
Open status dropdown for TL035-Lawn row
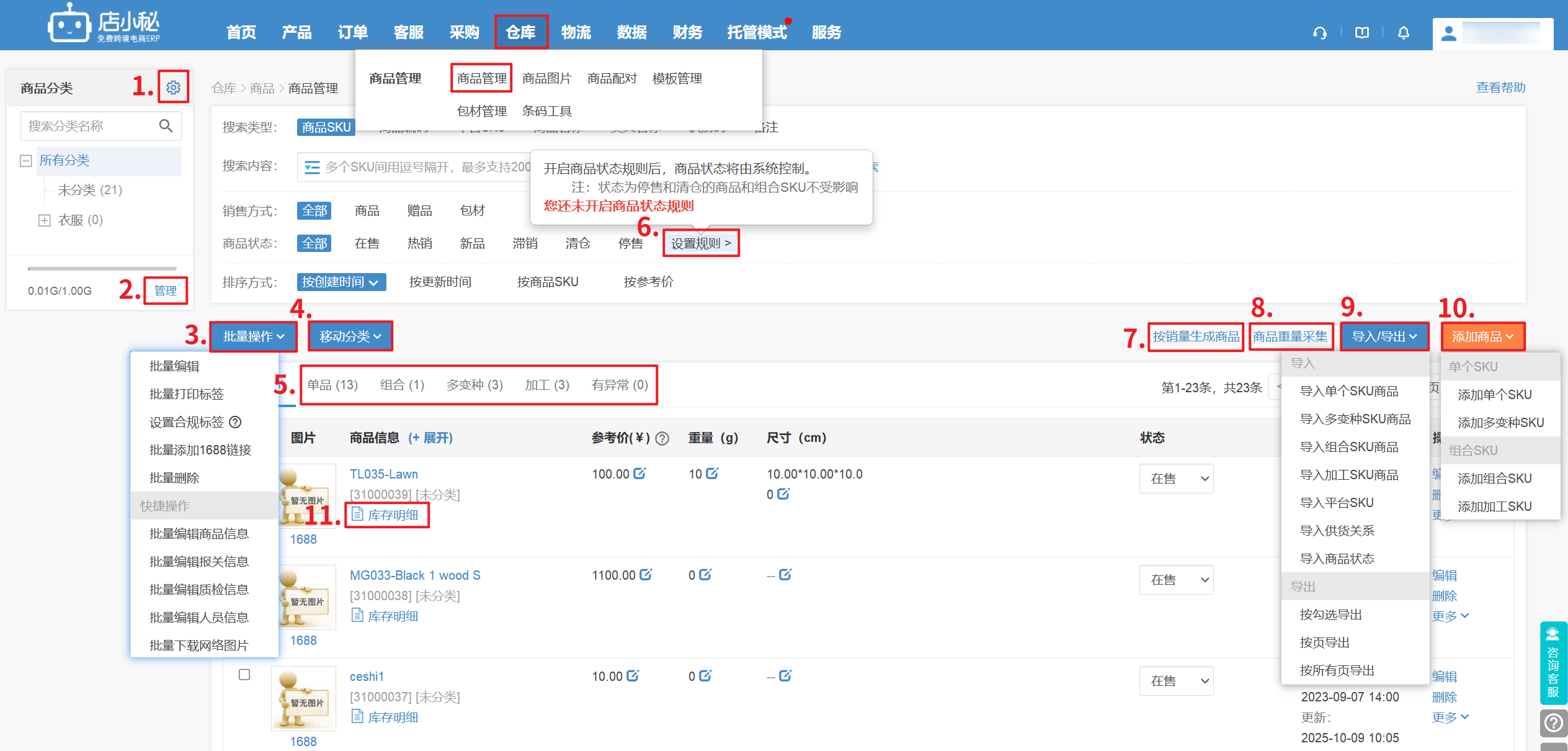pos(1176,479)
